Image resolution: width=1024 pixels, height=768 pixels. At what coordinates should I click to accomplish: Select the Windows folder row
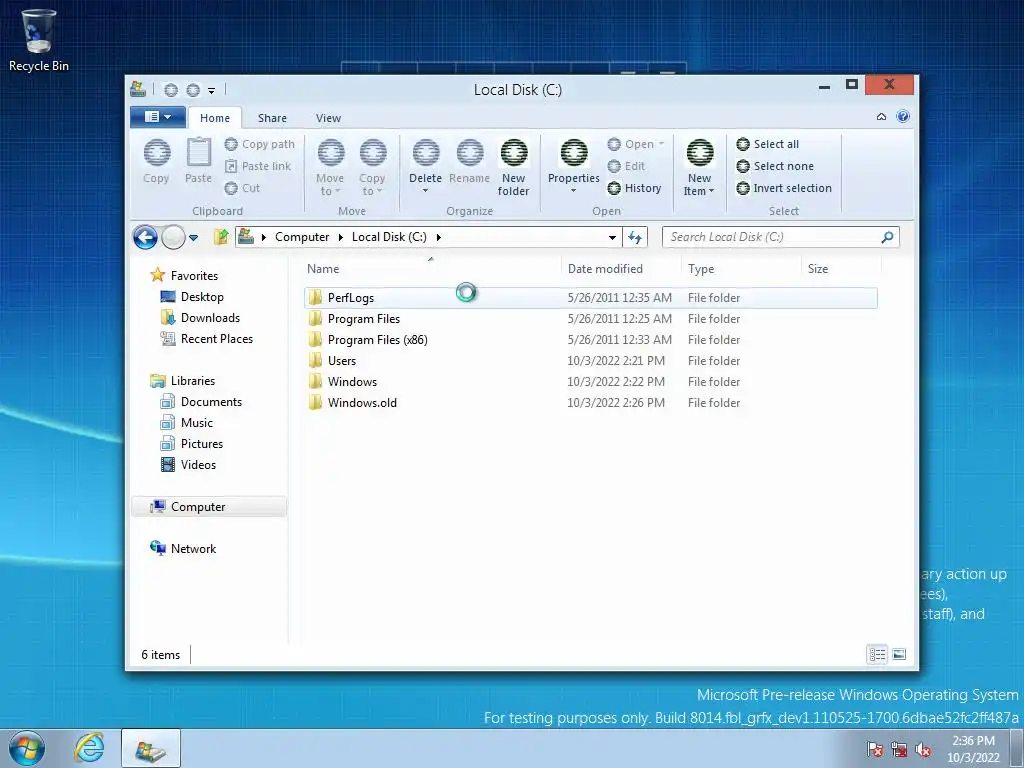[x=590, y=381]
